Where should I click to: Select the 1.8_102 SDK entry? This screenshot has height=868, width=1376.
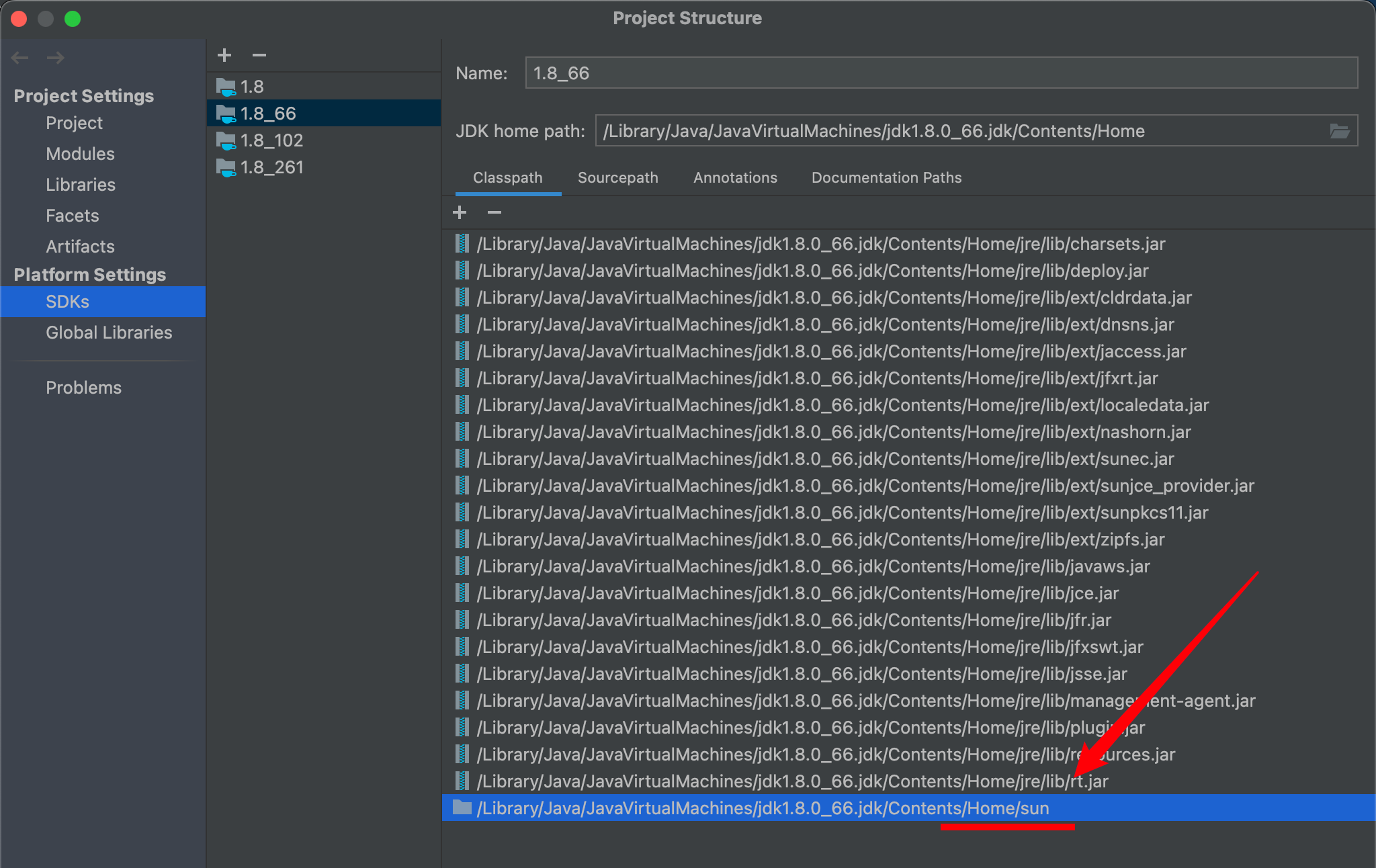click(x=271, y=140)
